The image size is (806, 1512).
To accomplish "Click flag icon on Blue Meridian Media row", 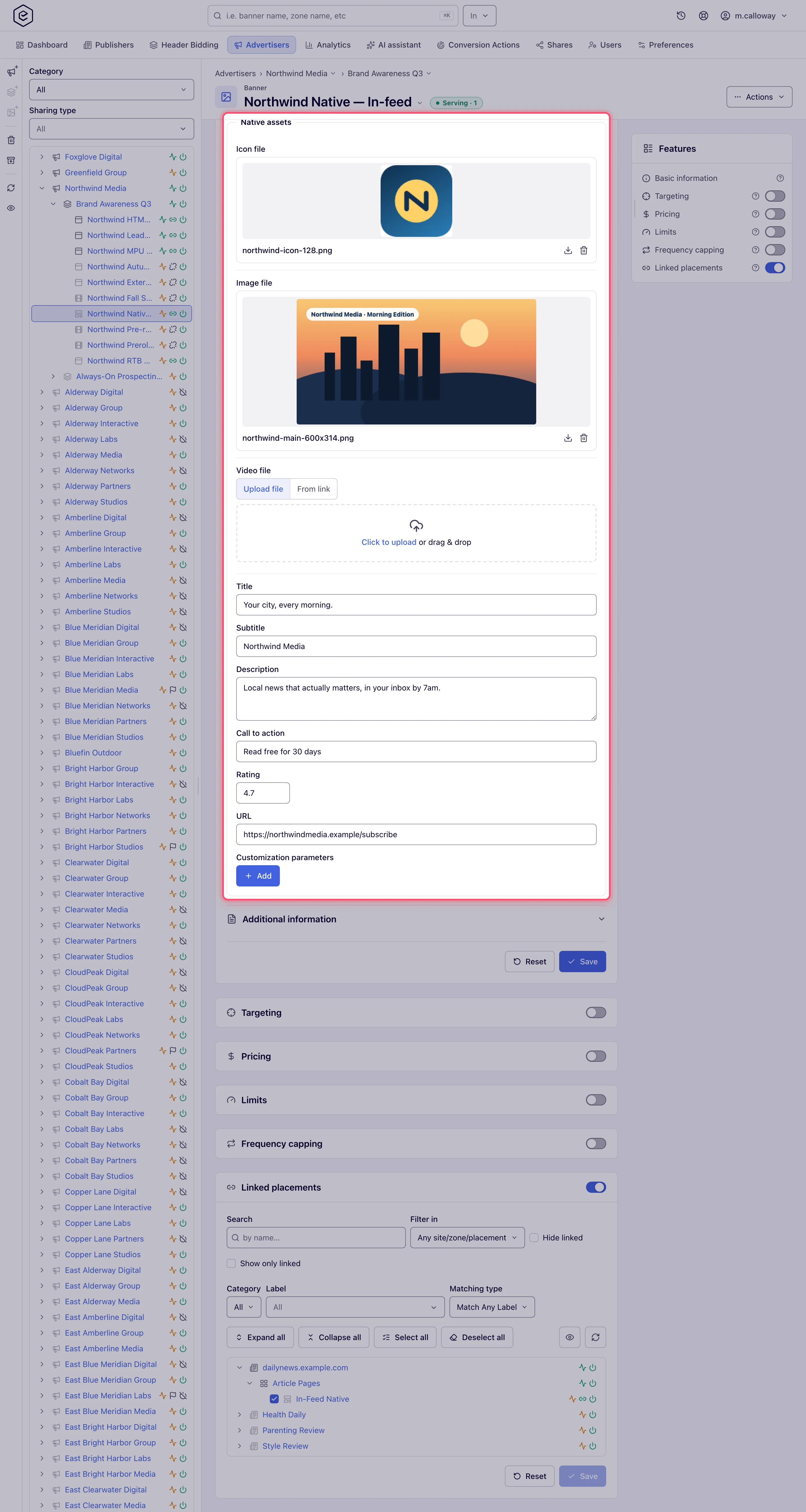I will (x=173, y=690).
